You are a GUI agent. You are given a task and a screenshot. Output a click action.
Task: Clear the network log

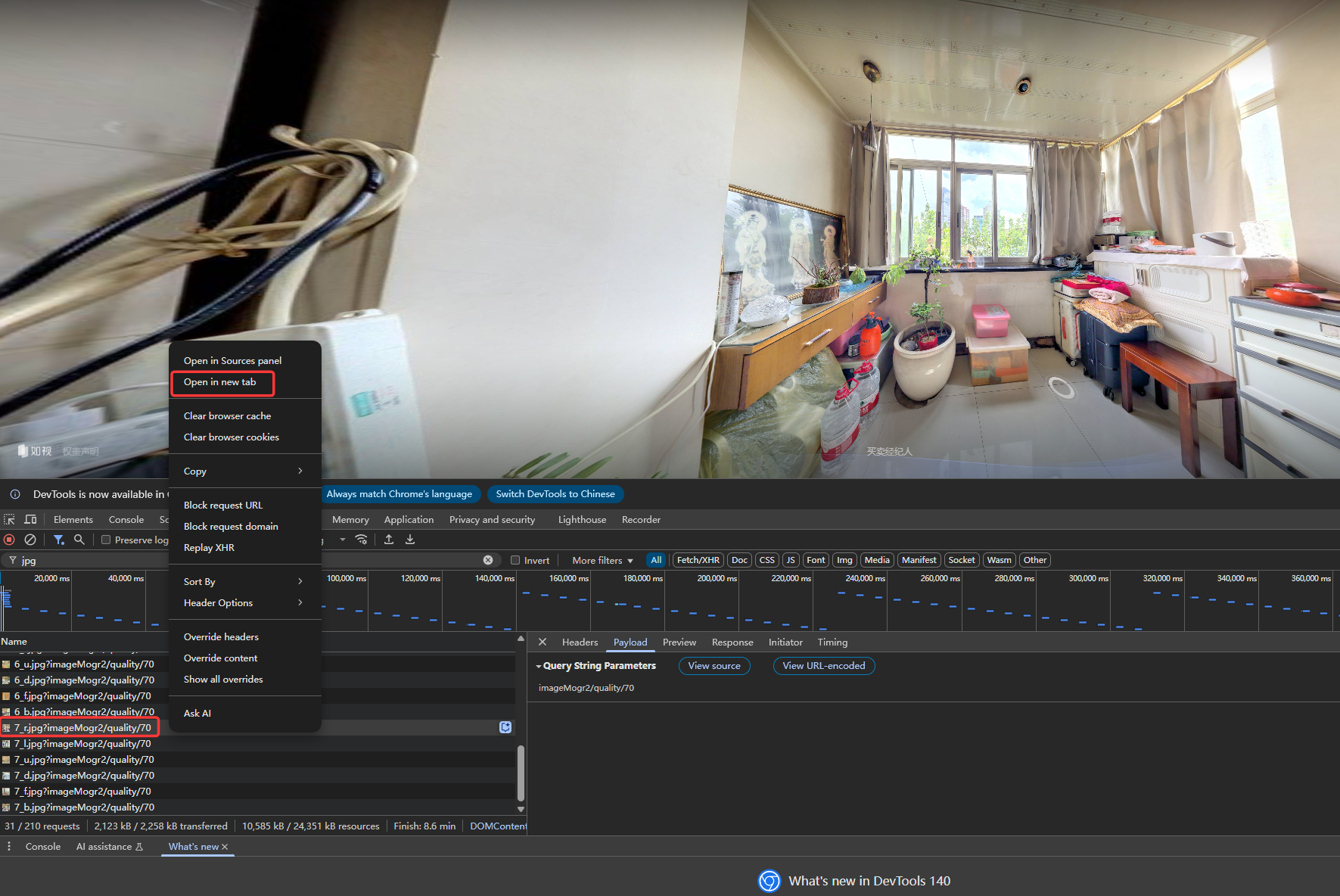pos(30,540)
